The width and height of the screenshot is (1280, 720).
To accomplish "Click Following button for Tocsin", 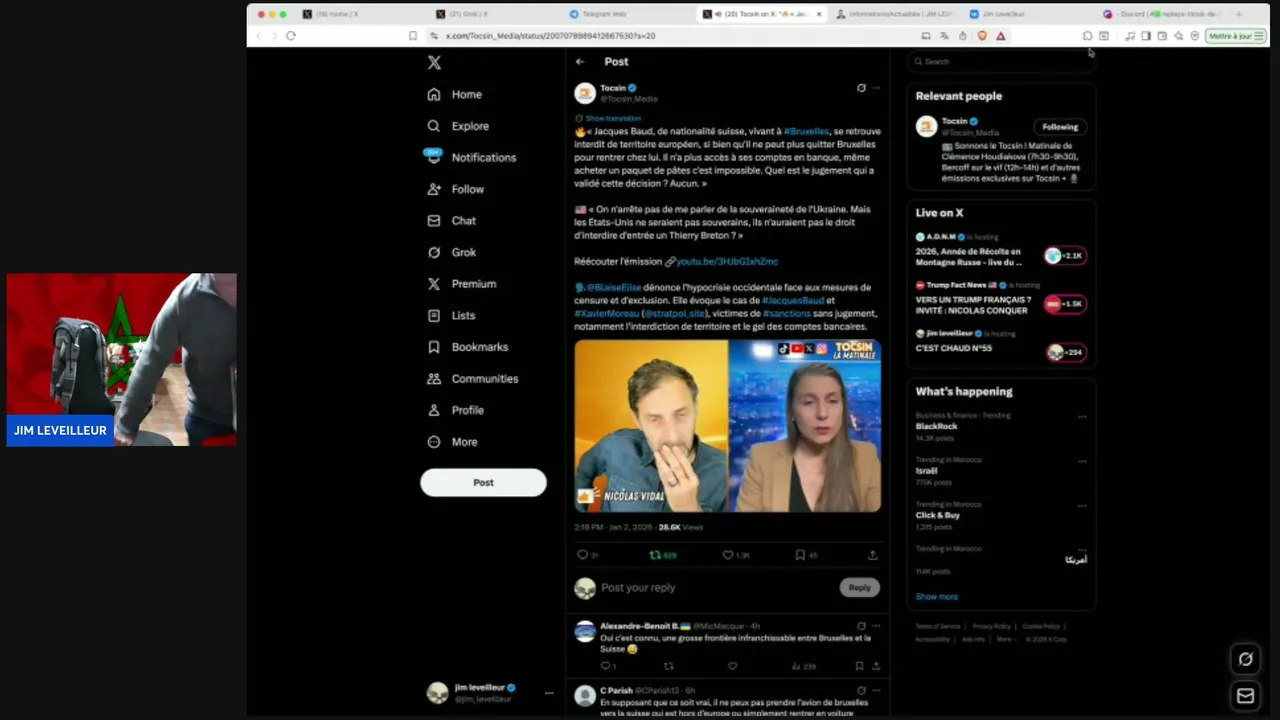I will click(1060, 127).
